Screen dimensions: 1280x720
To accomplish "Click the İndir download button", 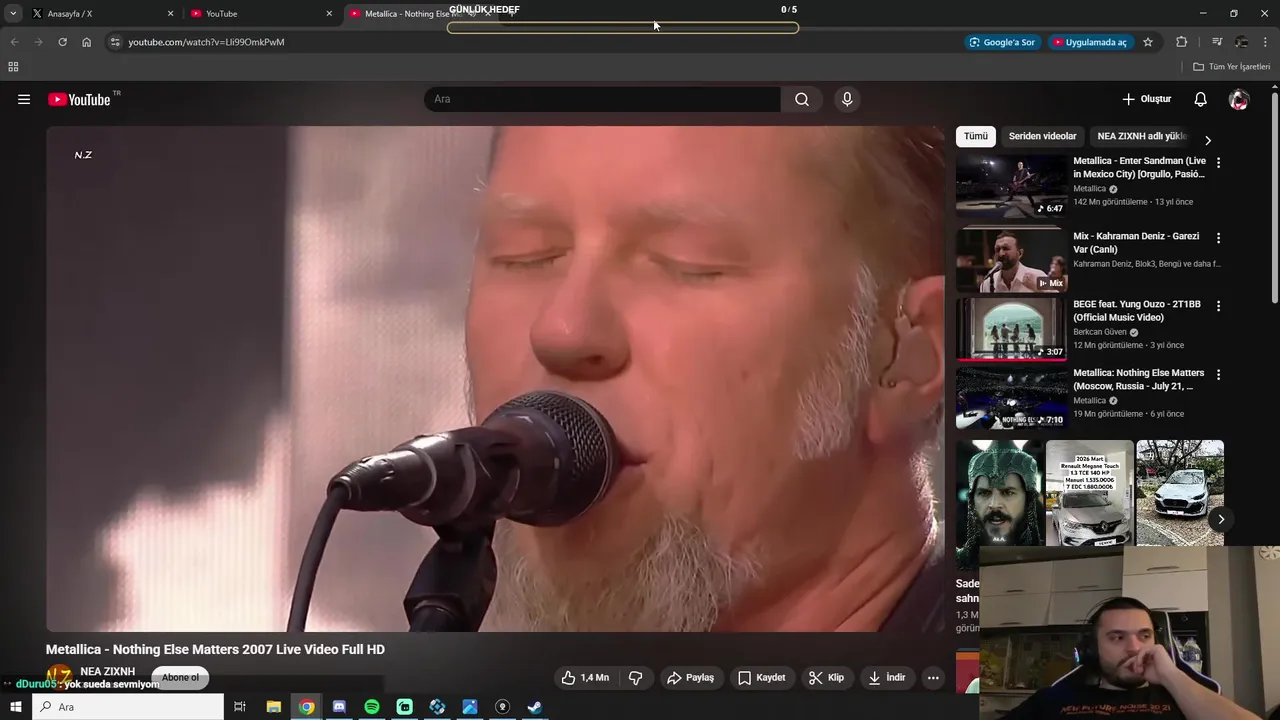I will click(x=887, y=678).
